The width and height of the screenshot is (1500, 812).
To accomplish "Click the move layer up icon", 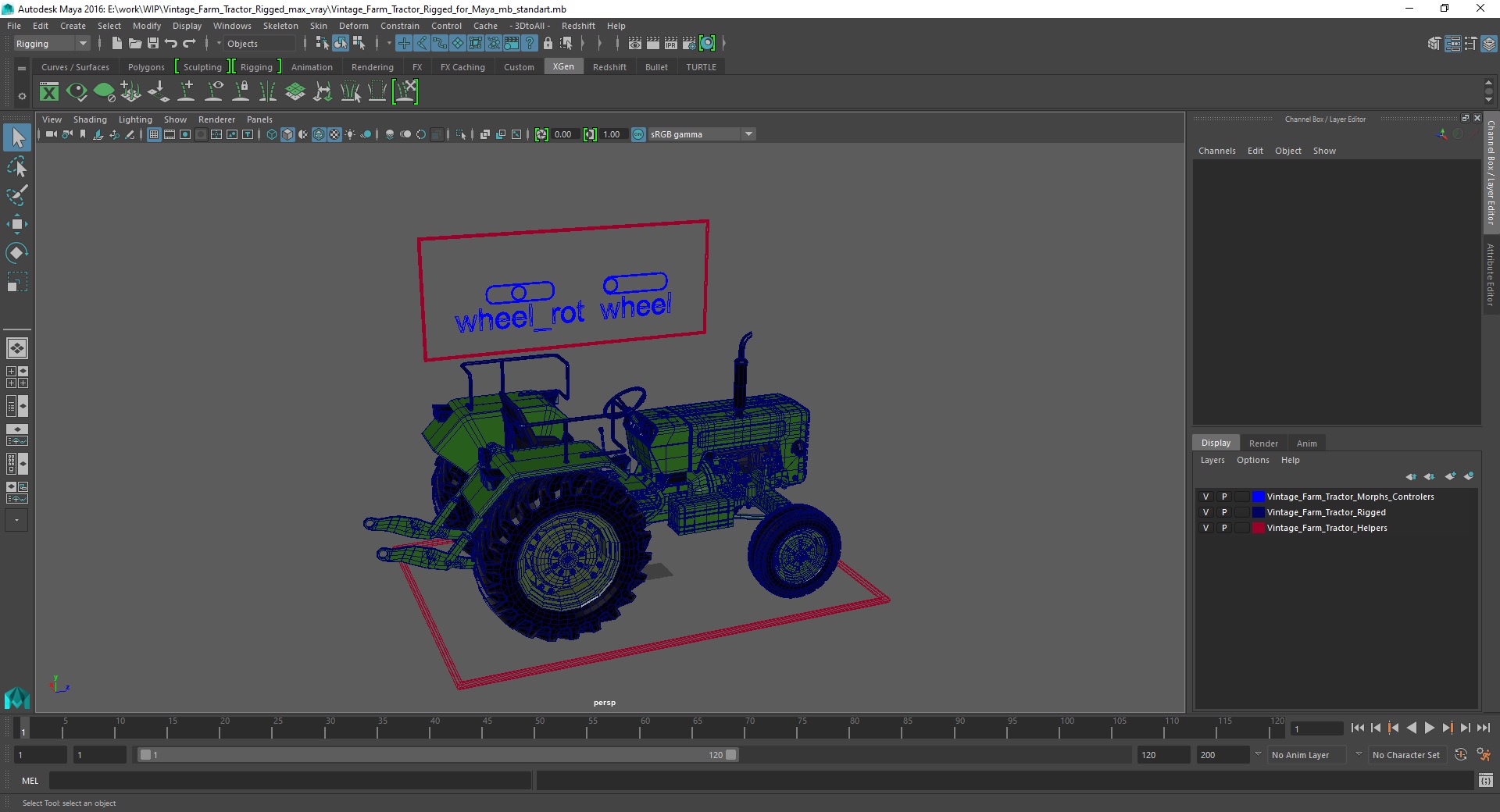I will tap(1411, 476).
